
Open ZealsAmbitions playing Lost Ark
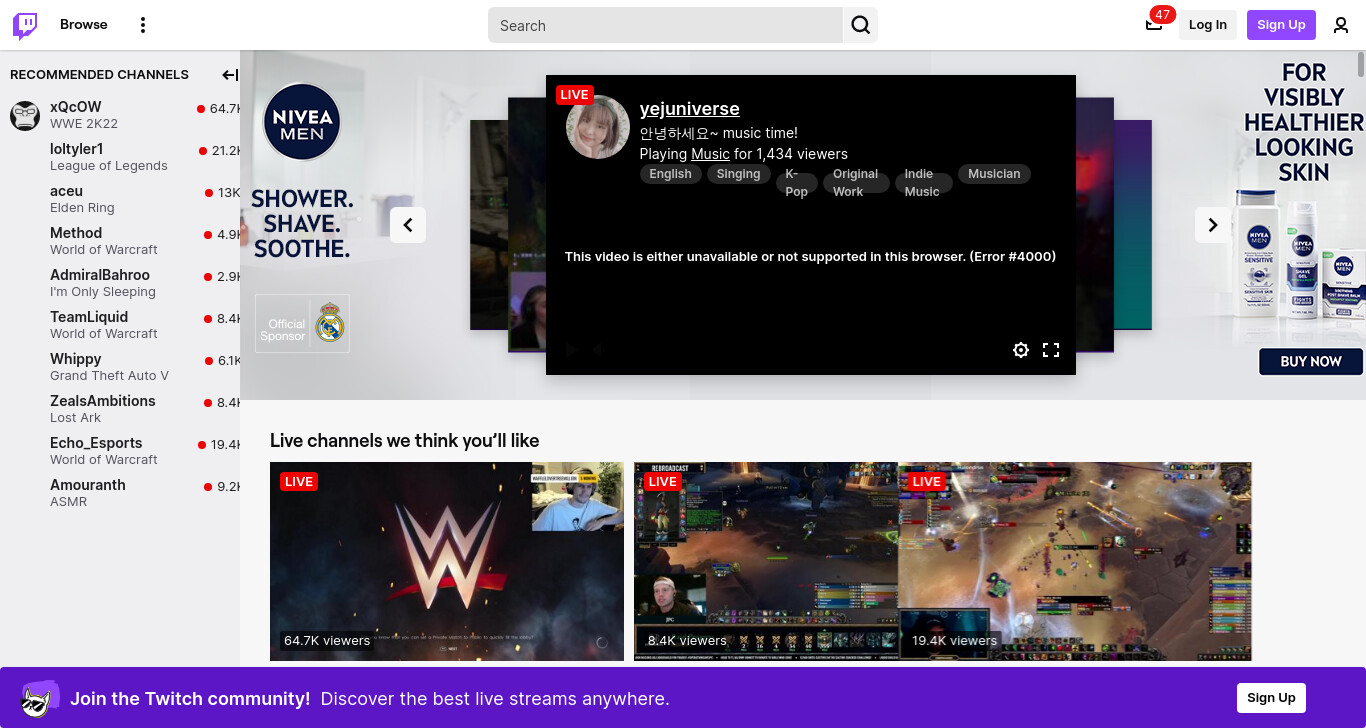[120, 409]
